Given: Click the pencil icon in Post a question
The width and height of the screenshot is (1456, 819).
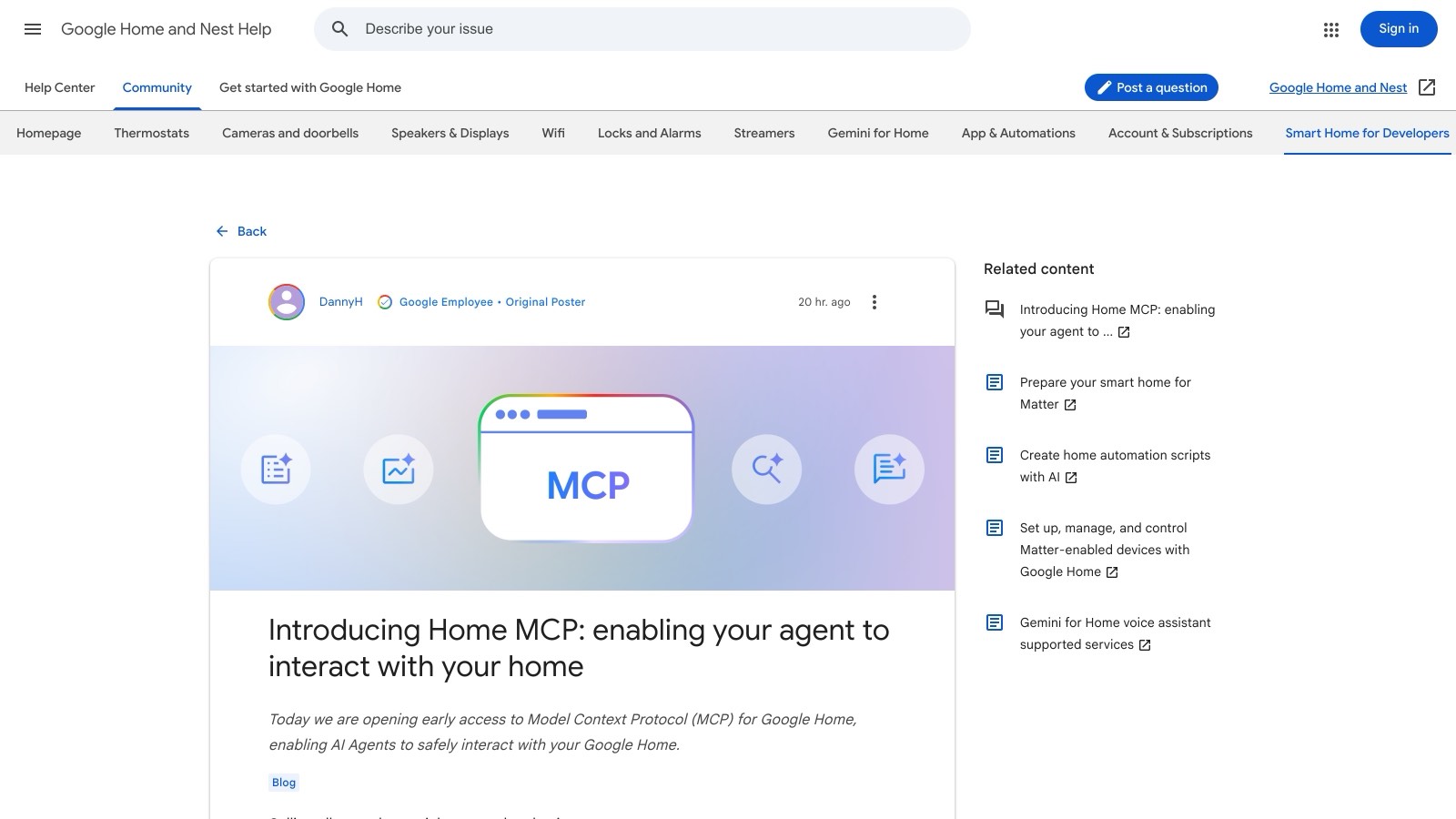Looking at the screenshot, I should [x=1104, y=87].
